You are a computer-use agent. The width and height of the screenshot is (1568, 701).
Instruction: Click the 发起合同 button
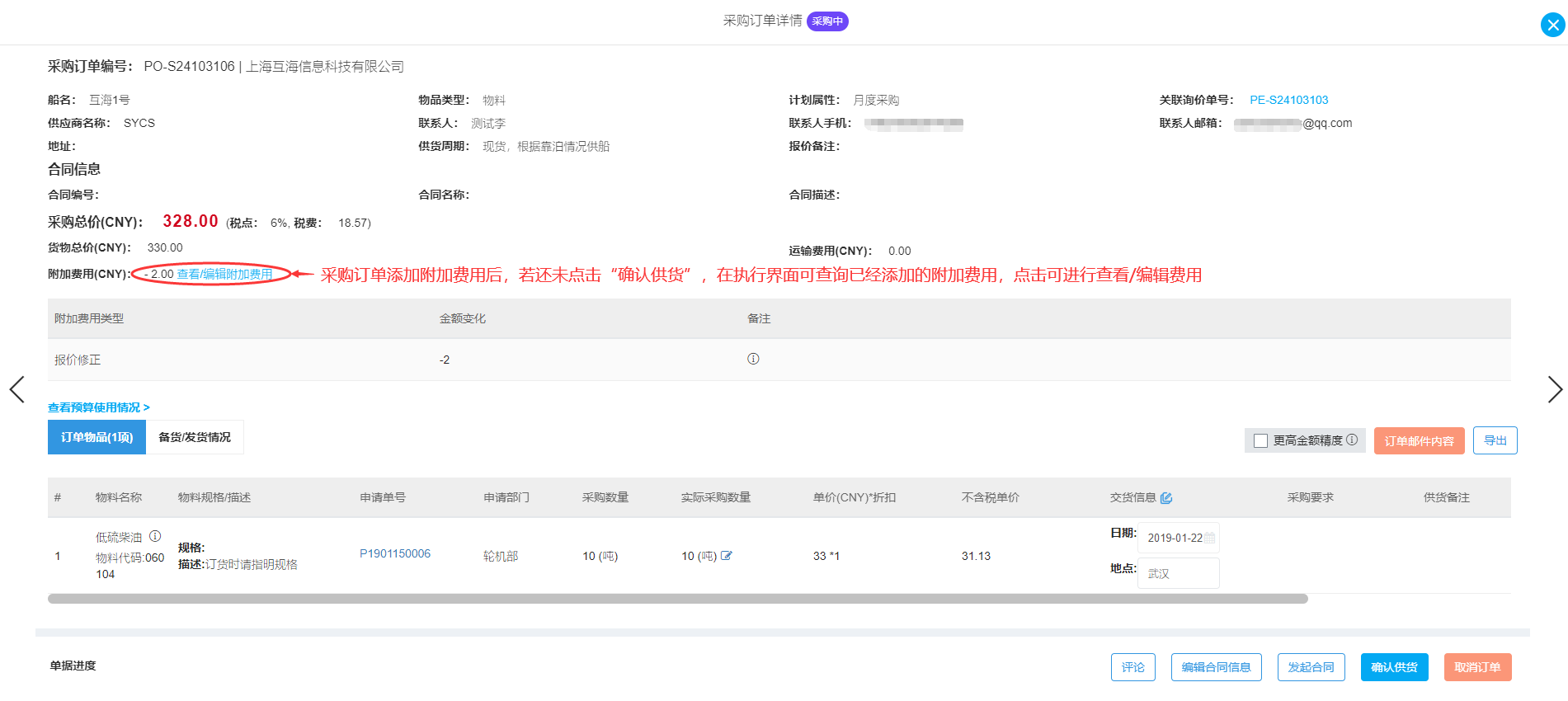(x=1311, y=667)
